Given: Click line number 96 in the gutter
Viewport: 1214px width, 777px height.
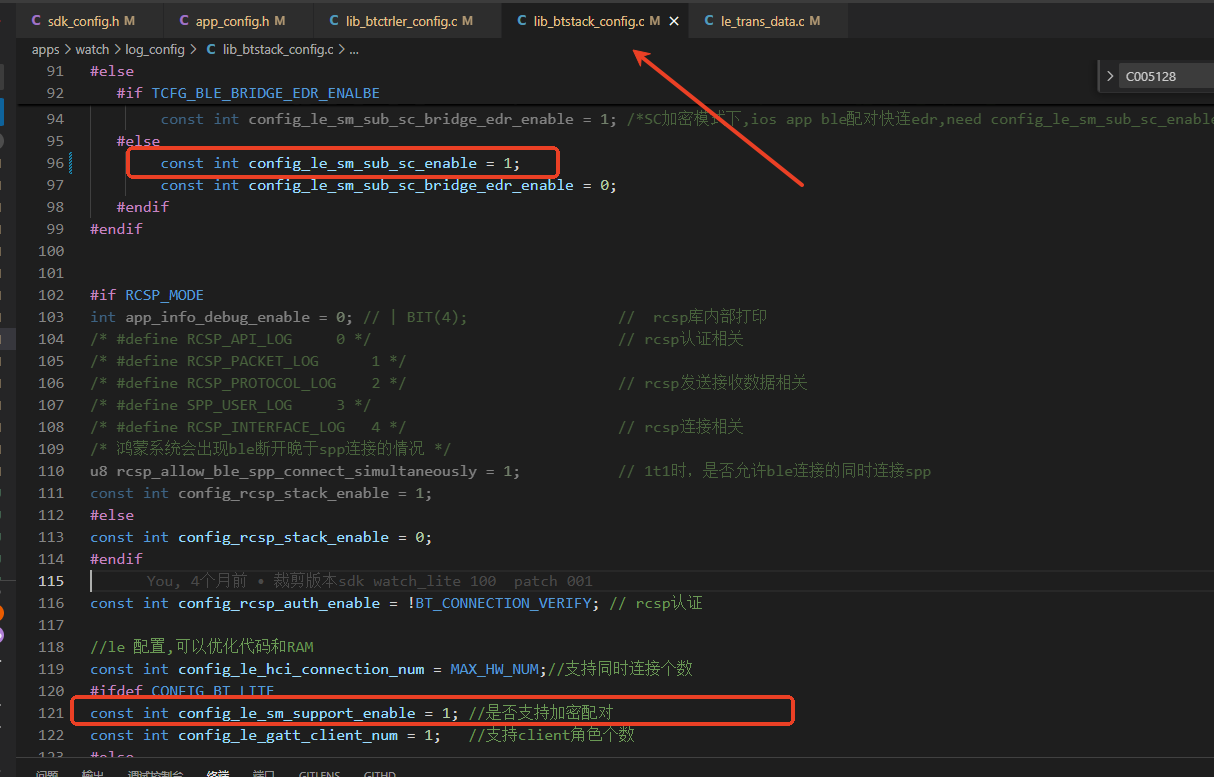Looking at the screenshot, I should tap(55, 163).
